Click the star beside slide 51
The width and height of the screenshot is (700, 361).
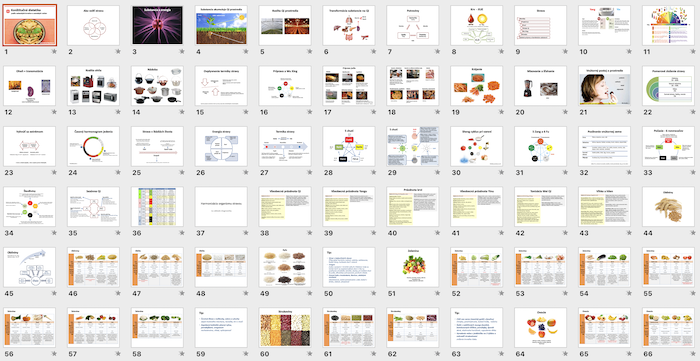(437, 293)
